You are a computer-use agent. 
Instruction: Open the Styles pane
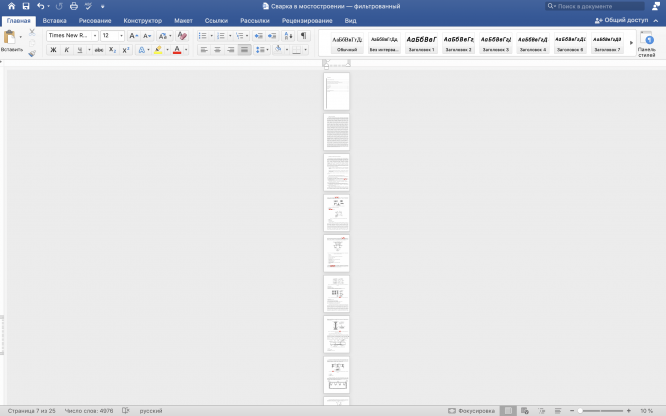(646, 44)
